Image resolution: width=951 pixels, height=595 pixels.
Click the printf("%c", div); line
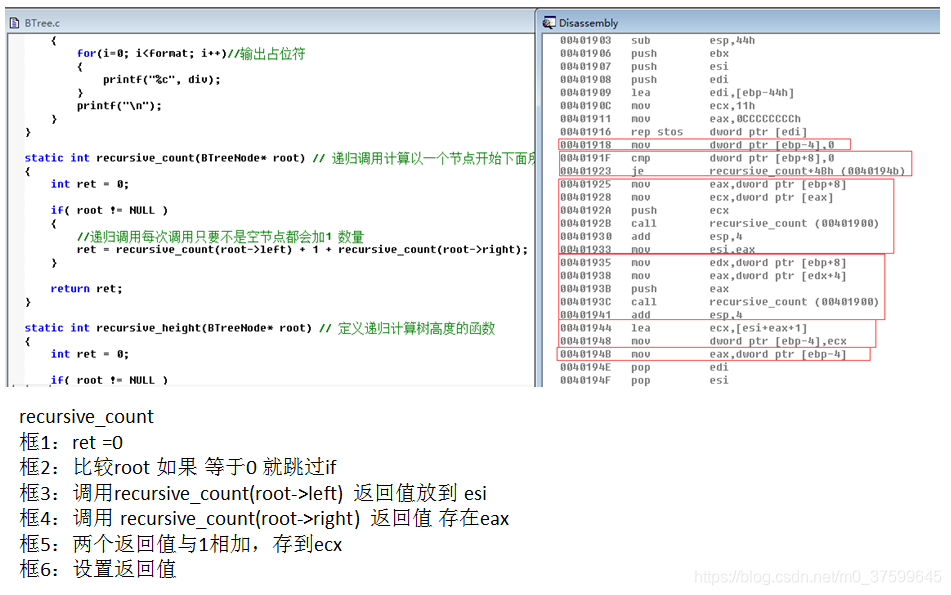click(x=162, y=79)
